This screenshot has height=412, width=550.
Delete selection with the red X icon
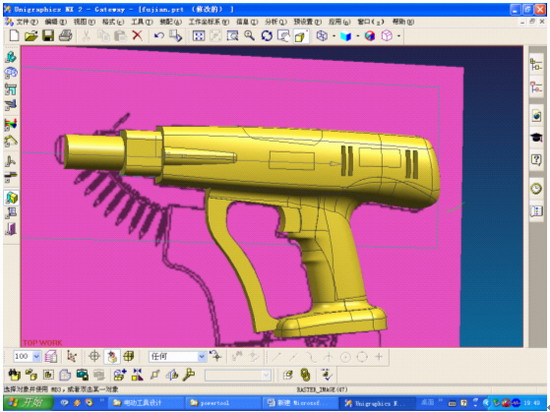pos(137,35)
